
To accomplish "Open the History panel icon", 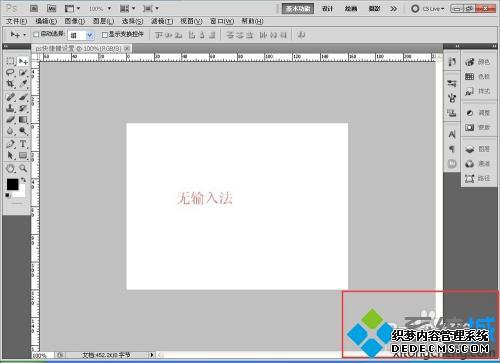I will 452,62.
